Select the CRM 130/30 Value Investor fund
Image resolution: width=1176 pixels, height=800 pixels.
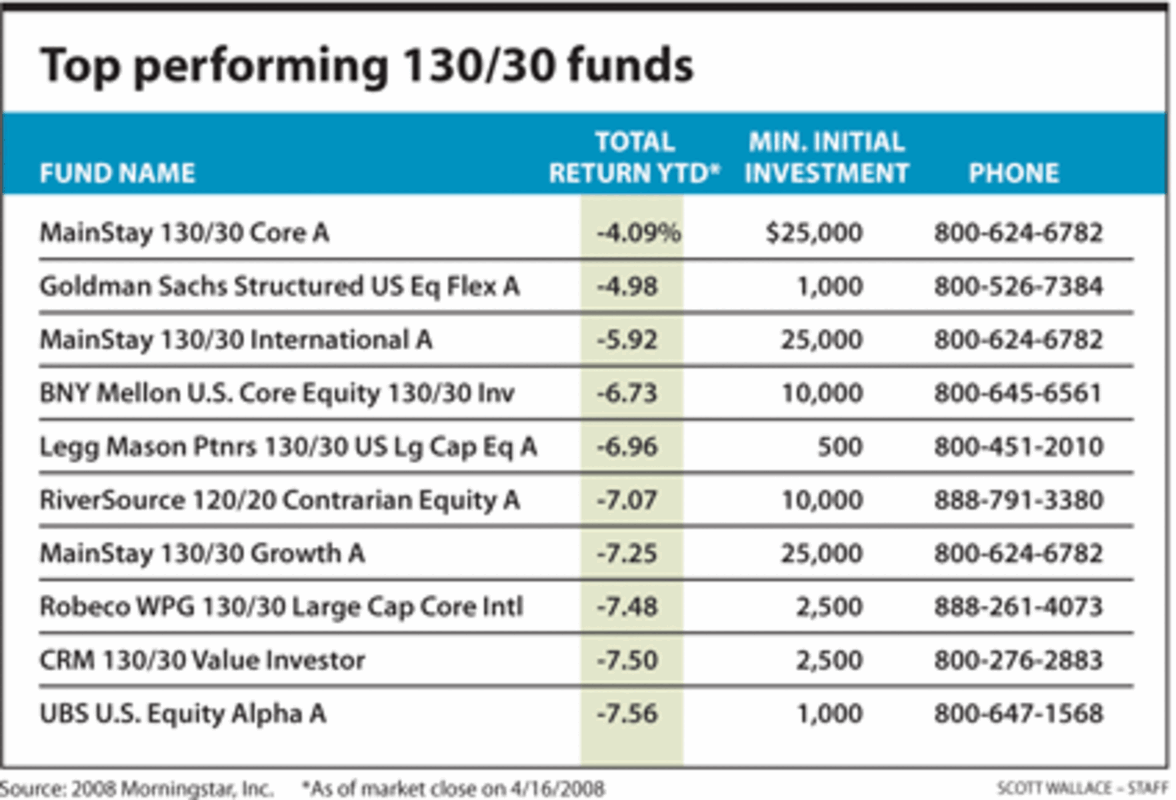coord(202,660)
